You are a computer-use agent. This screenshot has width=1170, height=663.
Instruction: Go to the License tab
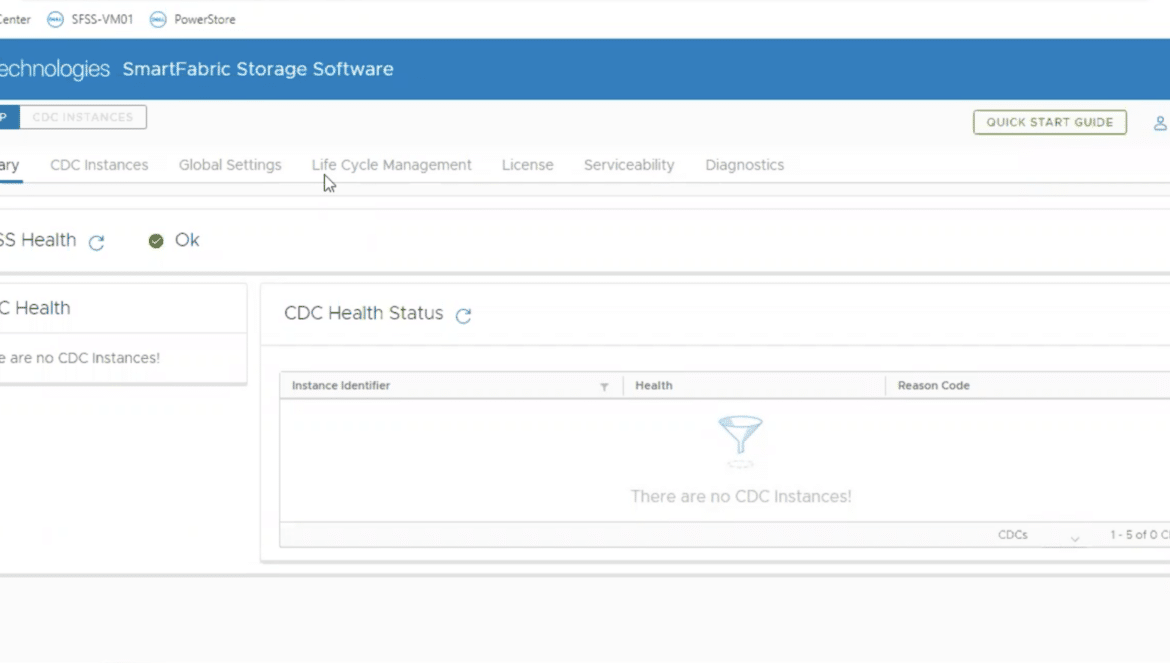coord(528,165)
